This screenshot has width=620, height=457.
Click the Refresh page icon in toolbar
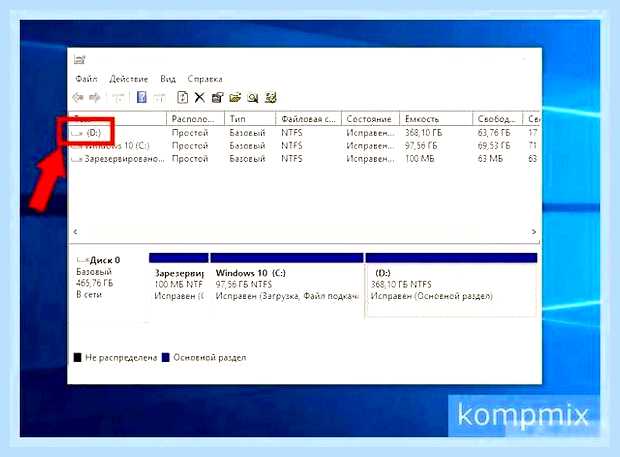pos(182,97)
